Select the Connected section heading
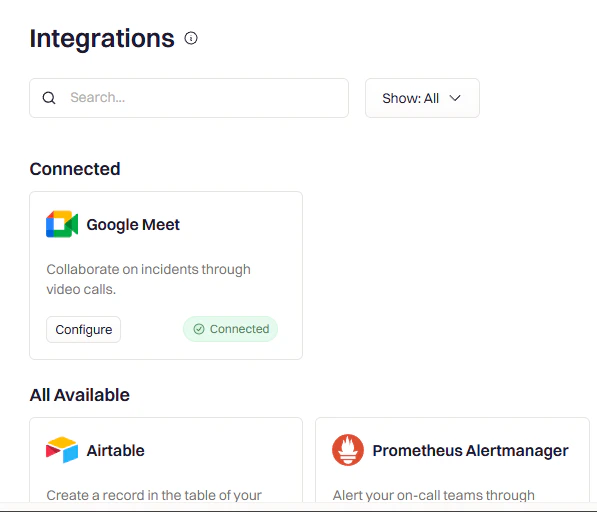 (75, 169)
